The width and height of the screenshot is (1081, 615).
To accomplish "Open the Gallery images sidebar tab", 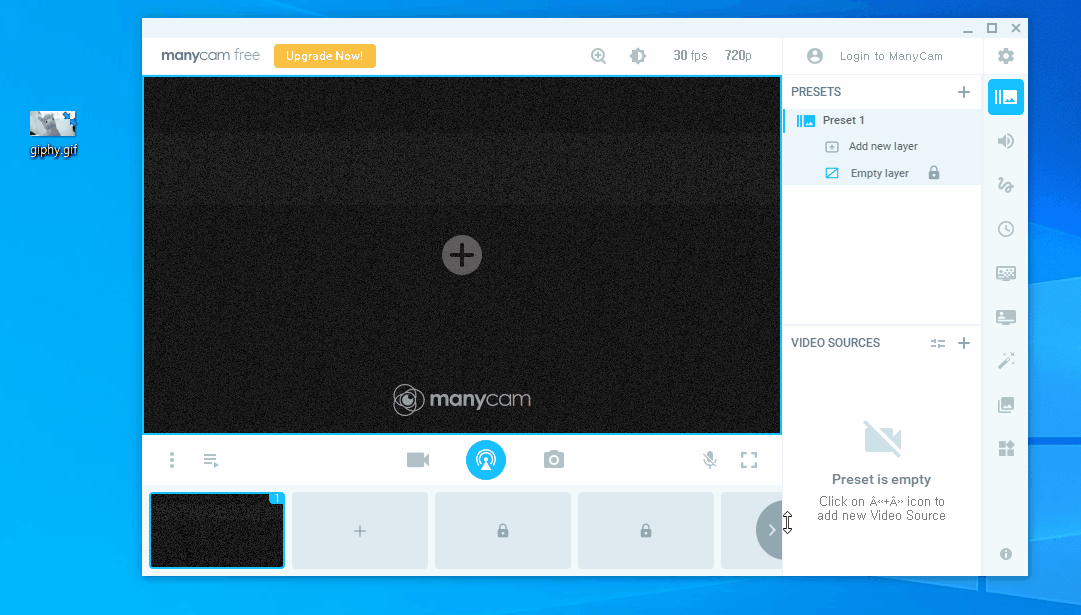I will [x=1006, y=405].
